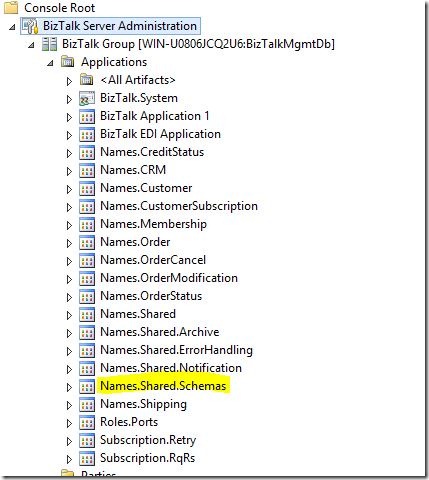Expand the Names.OrderCancel node
The image size is (429, 480).
pos(69,261)
